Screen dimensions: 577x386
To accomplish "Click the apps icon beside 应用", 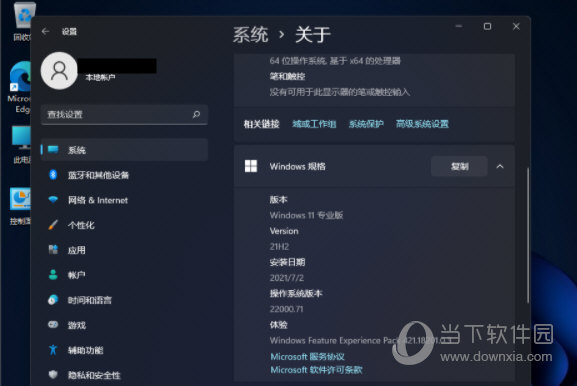I will [x=53, y=250].
